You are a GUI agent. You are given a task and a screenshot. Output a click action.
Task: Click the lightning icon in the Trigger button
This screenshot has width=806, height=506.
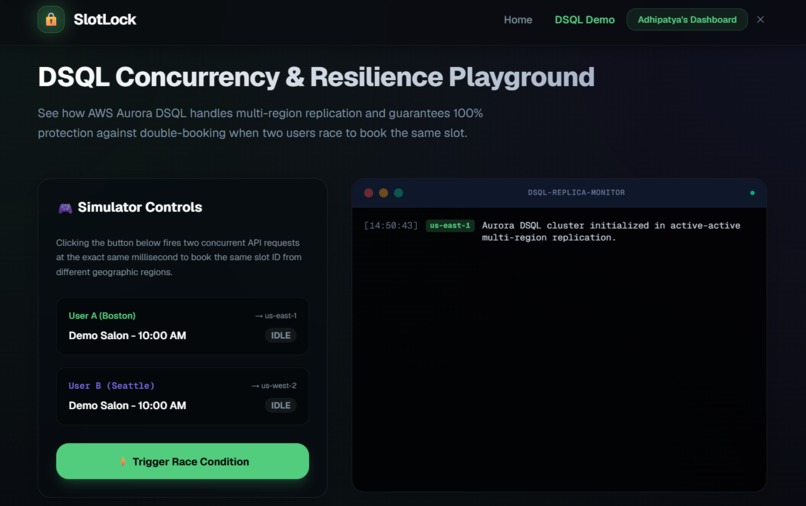point(123,462)
